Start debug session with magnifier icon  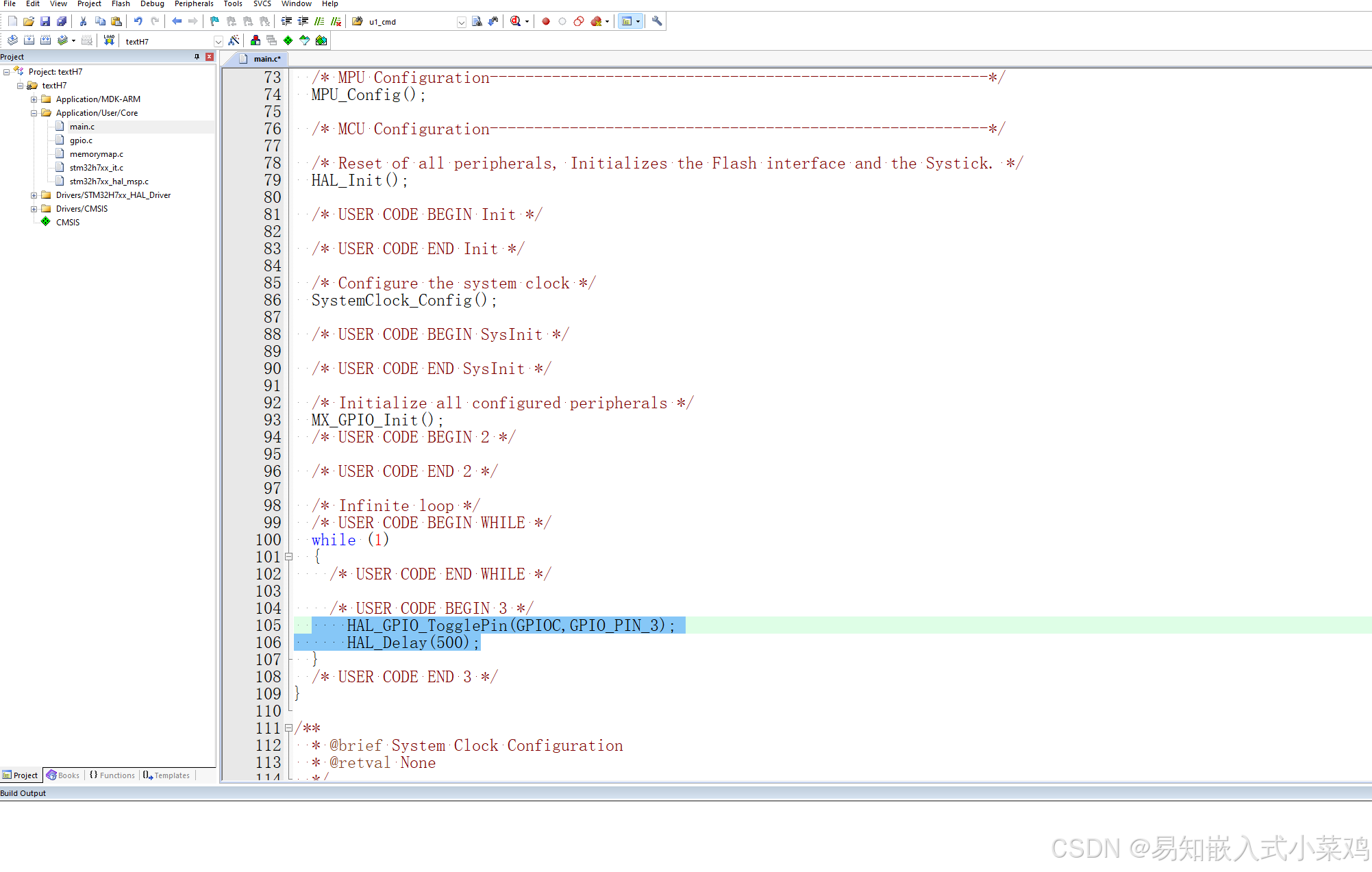pyautogui.click(x=515, y=21)
